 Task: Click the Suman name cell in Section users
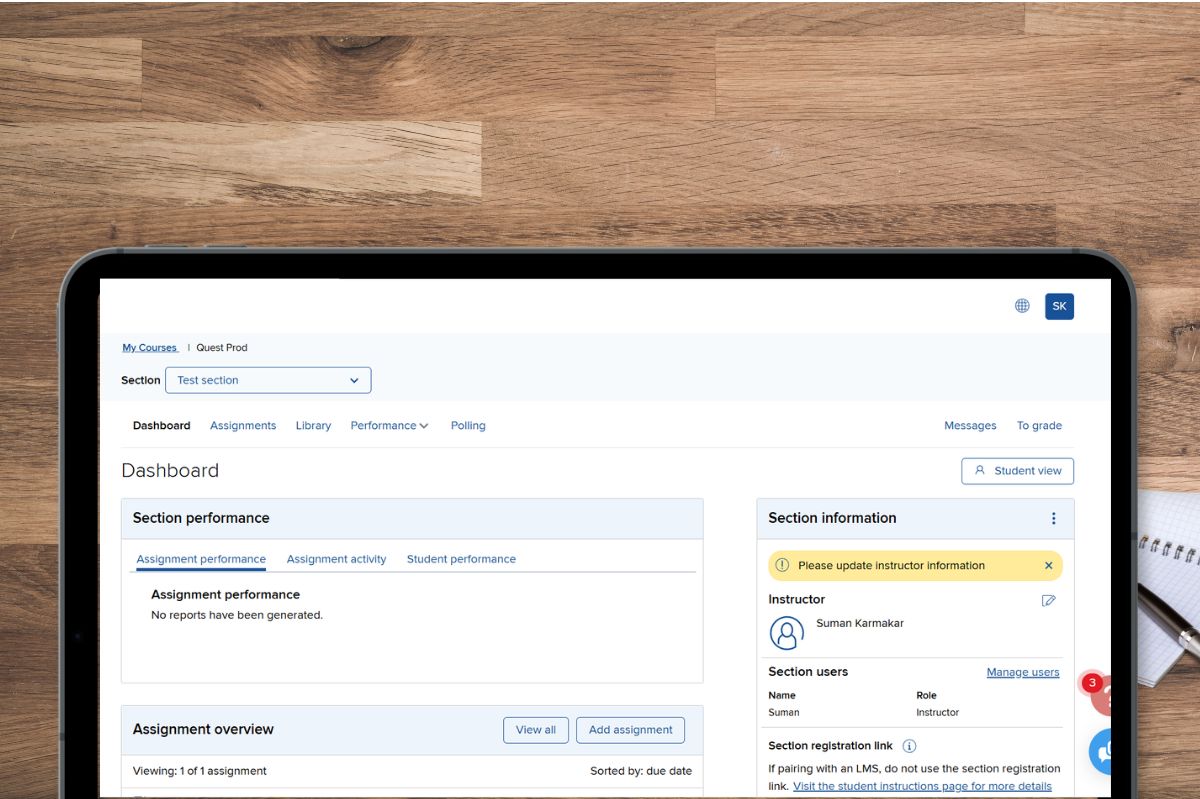784,712
